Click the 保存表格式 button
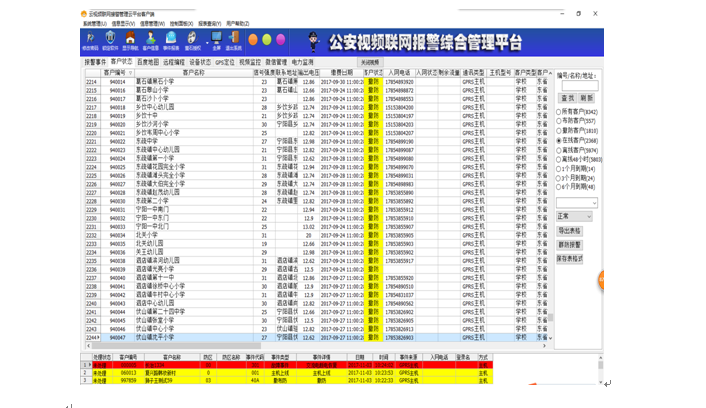Image resolution: width=706 pixels, height=408 pixels. click(570, 259)
